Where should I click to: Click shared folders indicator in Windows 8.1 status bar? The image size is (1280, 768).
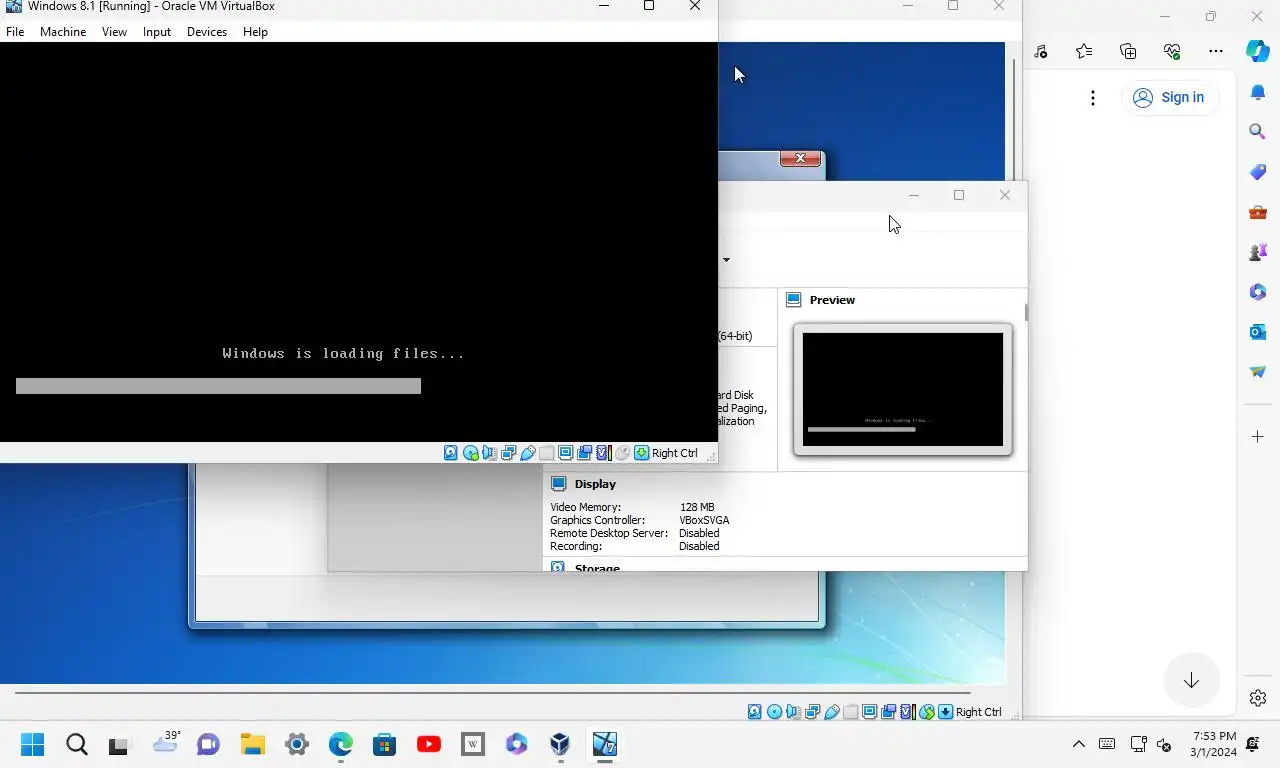(x=546, y=453)
